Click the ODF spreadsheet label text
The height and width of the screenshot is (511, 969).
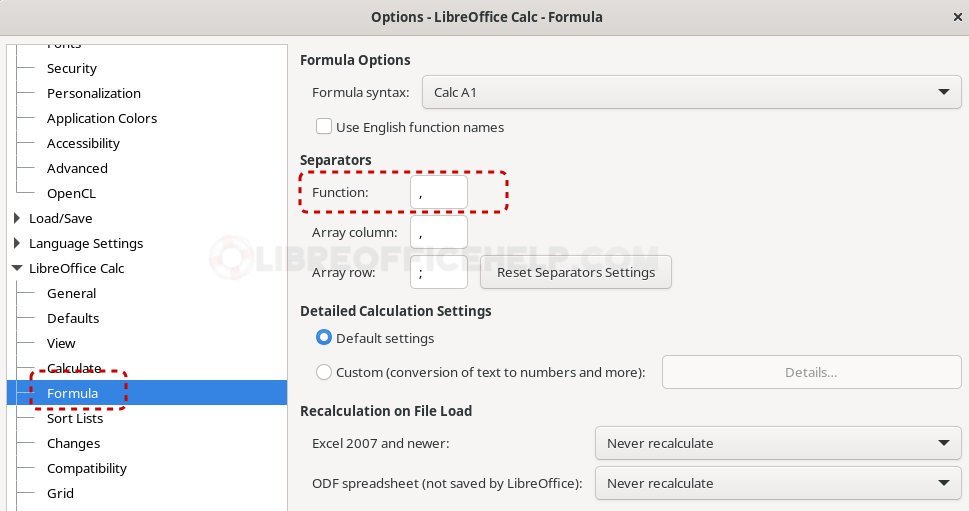tap(447, 483)
